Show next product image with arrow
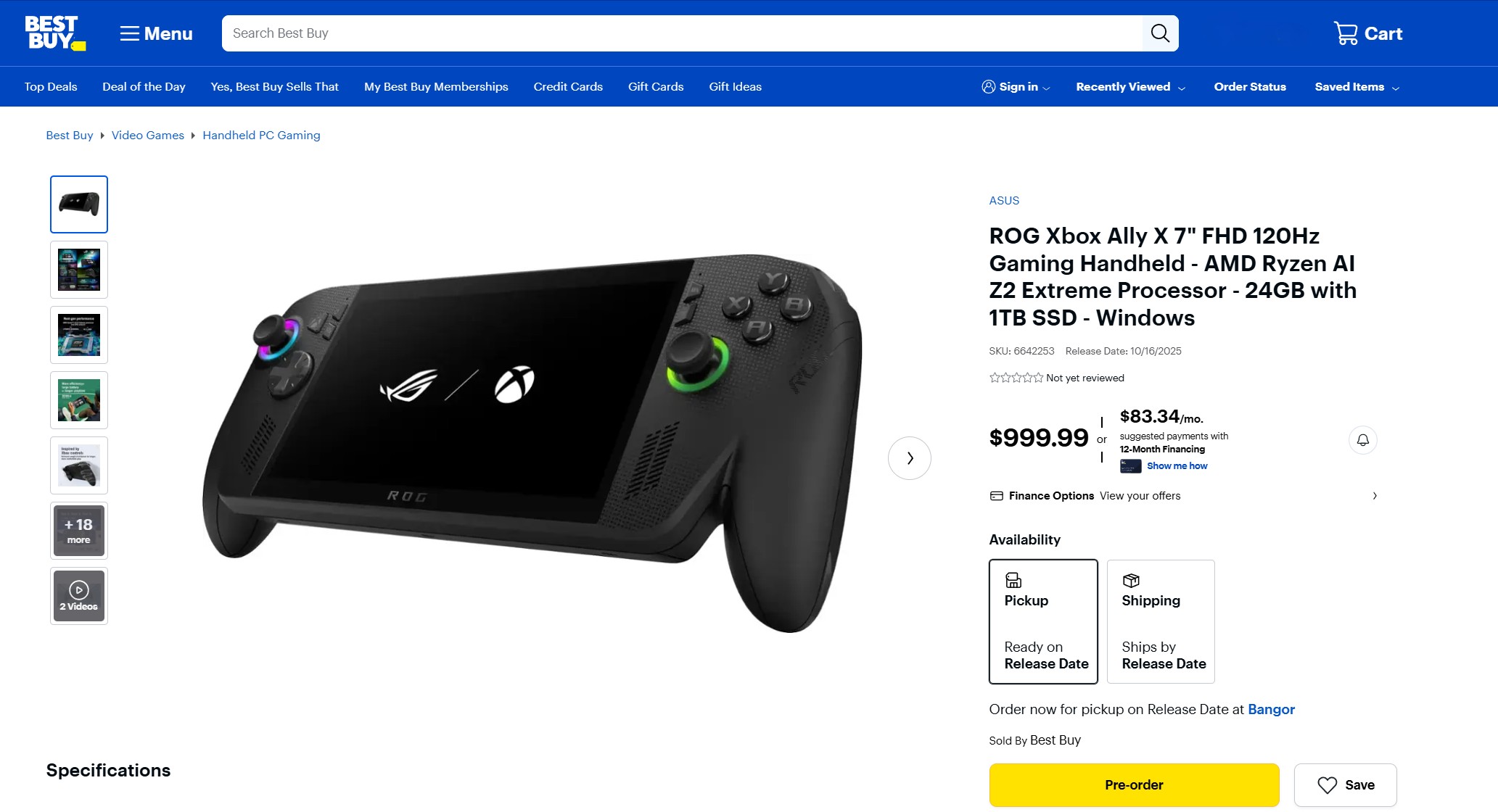 pos(909,458)
